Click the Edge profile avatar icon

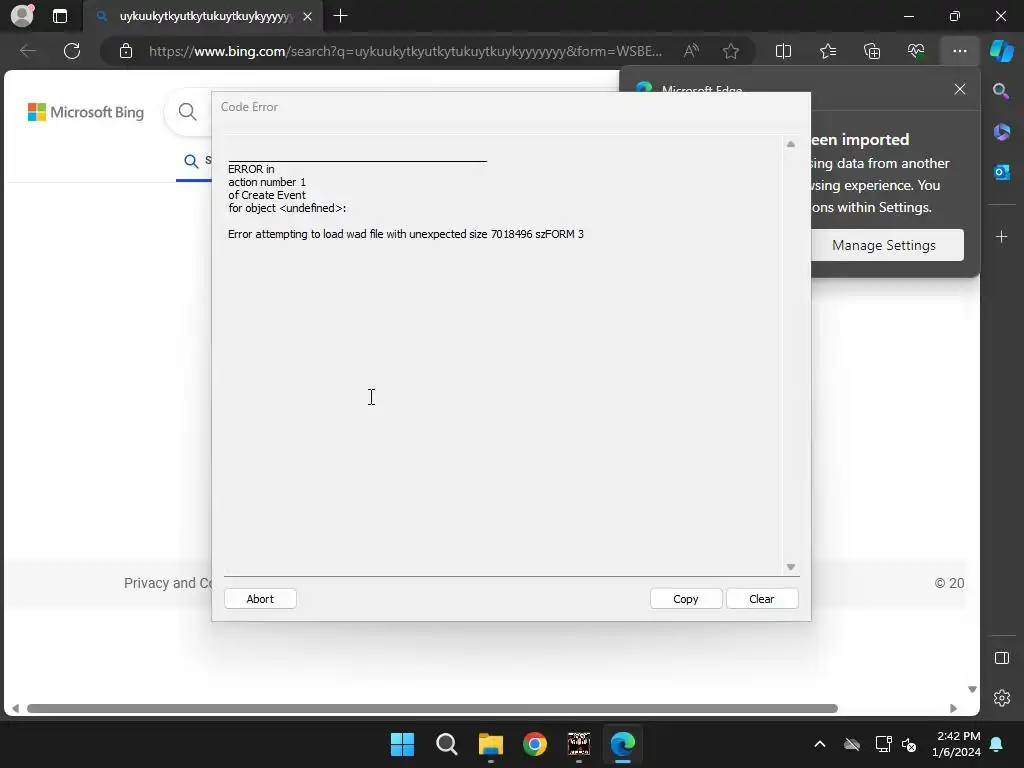click(x=22, y=16)
